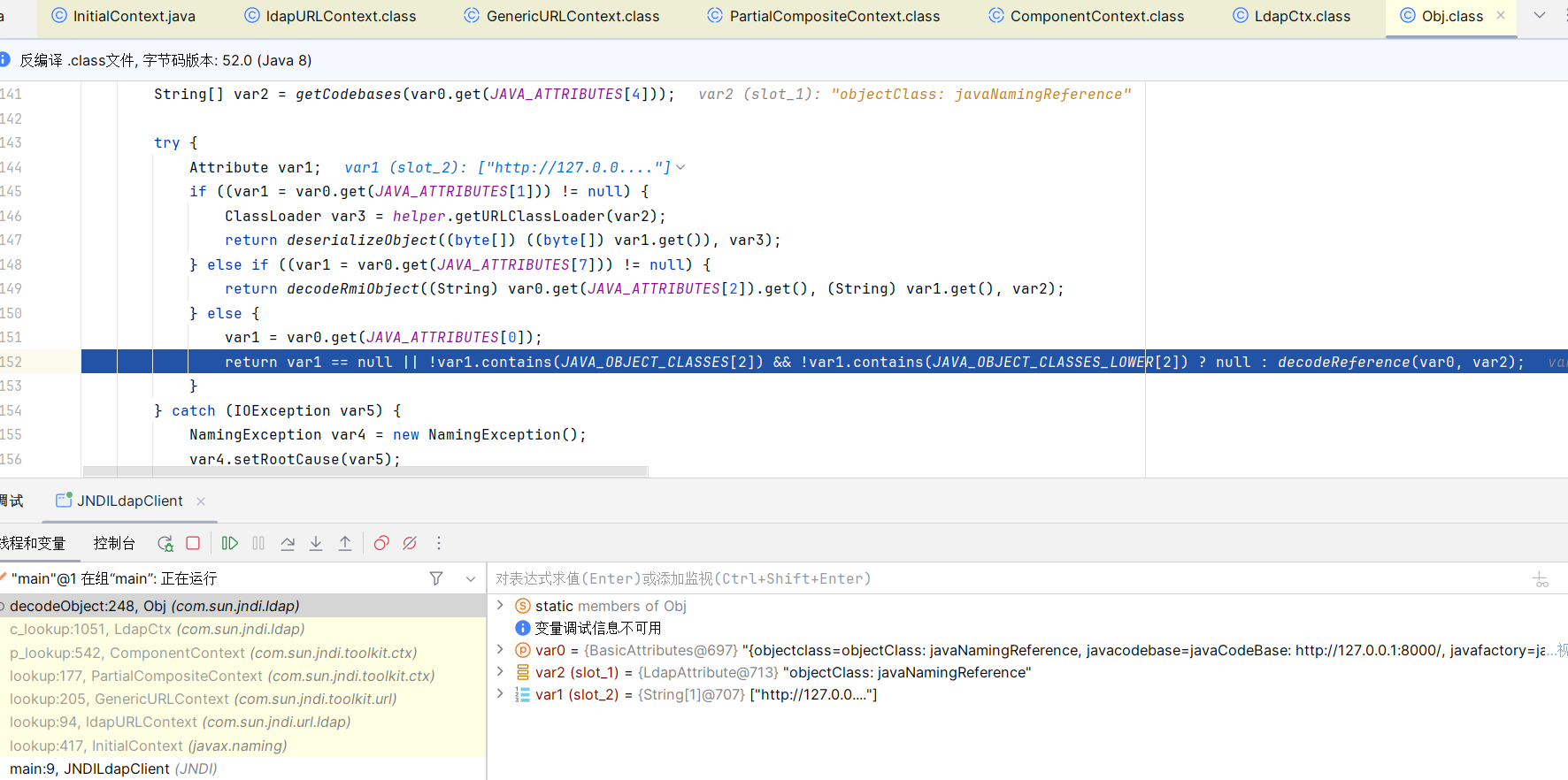Add a new watch expression
The width and height of the screenshot is (1568, 780).
[1541, 579]
